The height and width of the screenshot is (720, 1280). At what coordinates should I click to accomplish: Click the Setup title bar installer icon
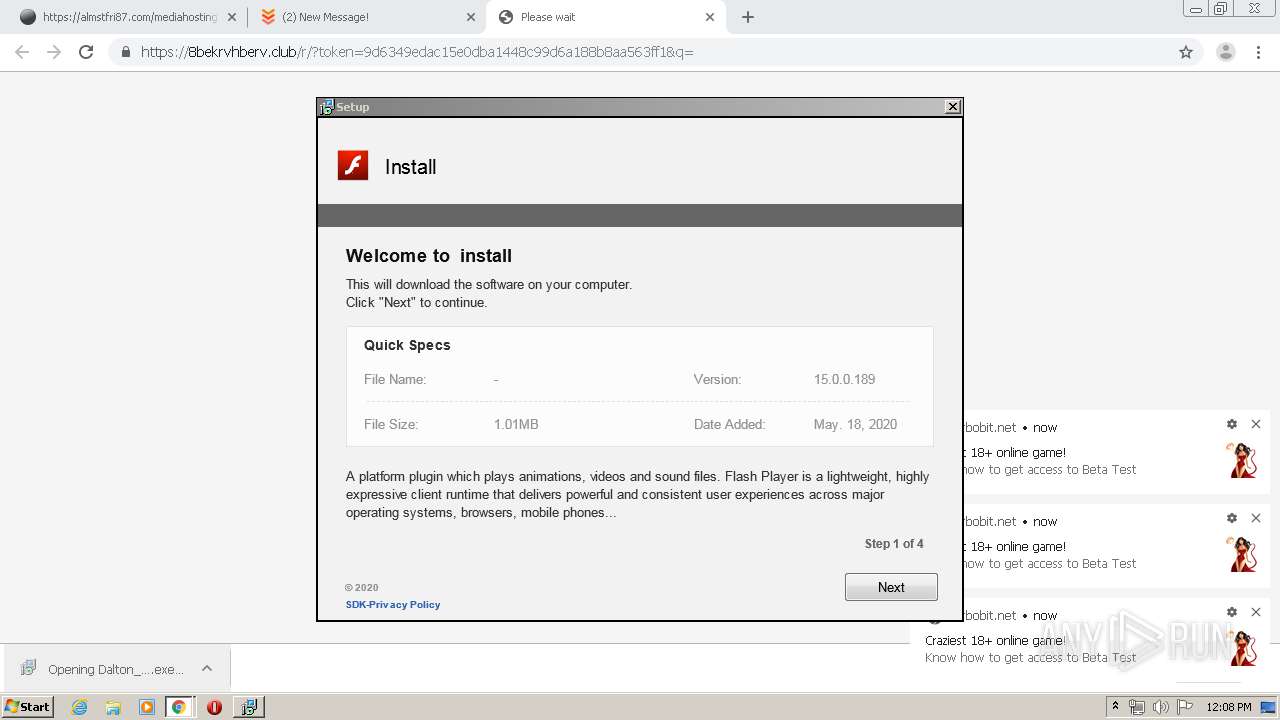coord(326,107)
